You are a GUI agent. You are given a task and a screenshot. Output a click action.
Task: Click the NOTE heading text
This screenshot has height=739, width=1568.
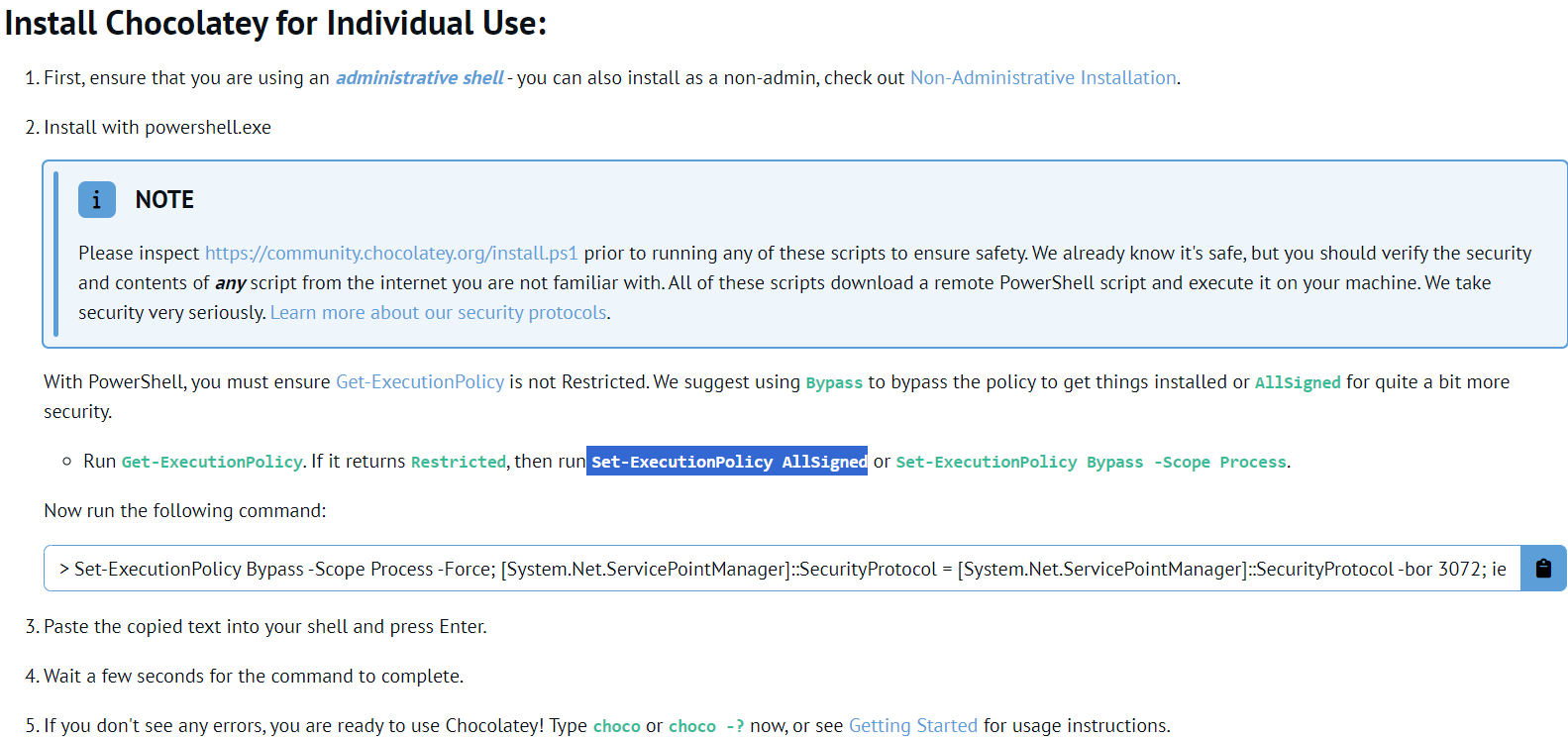click(x=164, y=200)
